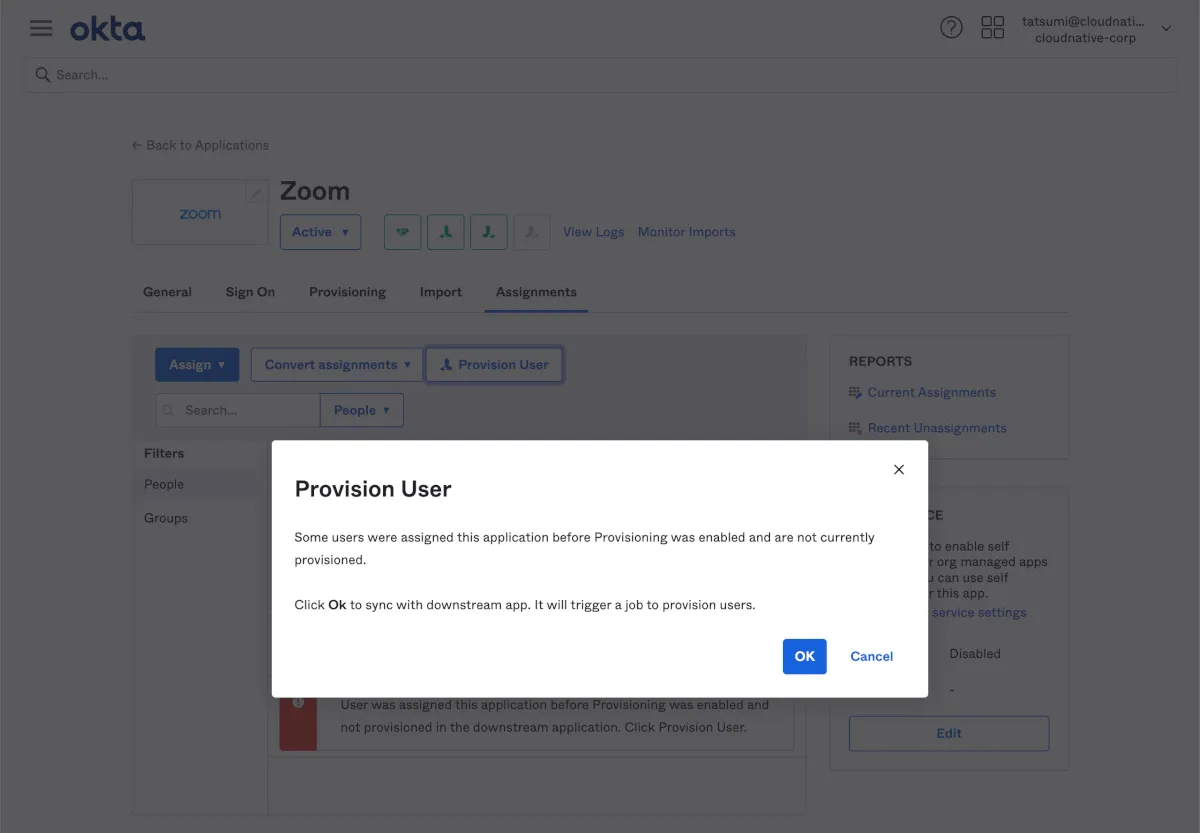Screen dimensions: 1200x833
Task: Open the Convert assignments dropdown
Action: coord(338,365)
